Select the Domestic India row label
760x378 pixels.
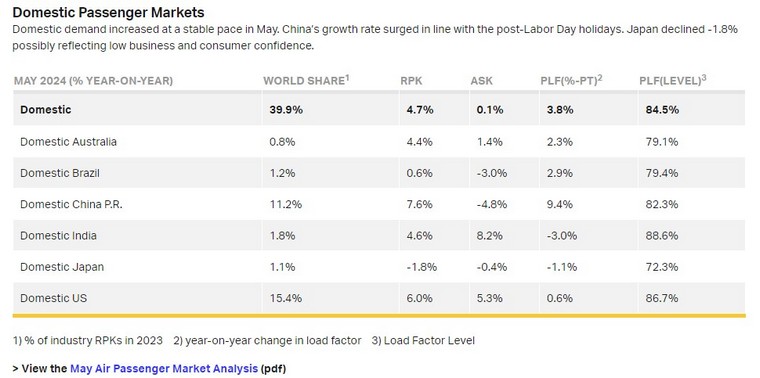point(59,236)
